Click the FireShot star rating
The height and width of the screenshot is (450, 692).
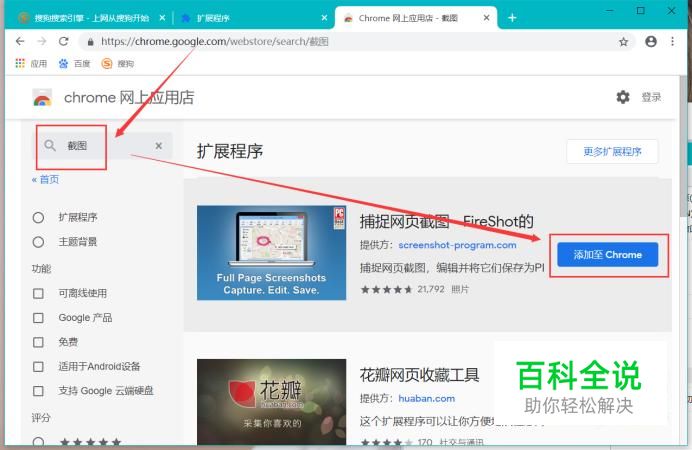[387, 289]
